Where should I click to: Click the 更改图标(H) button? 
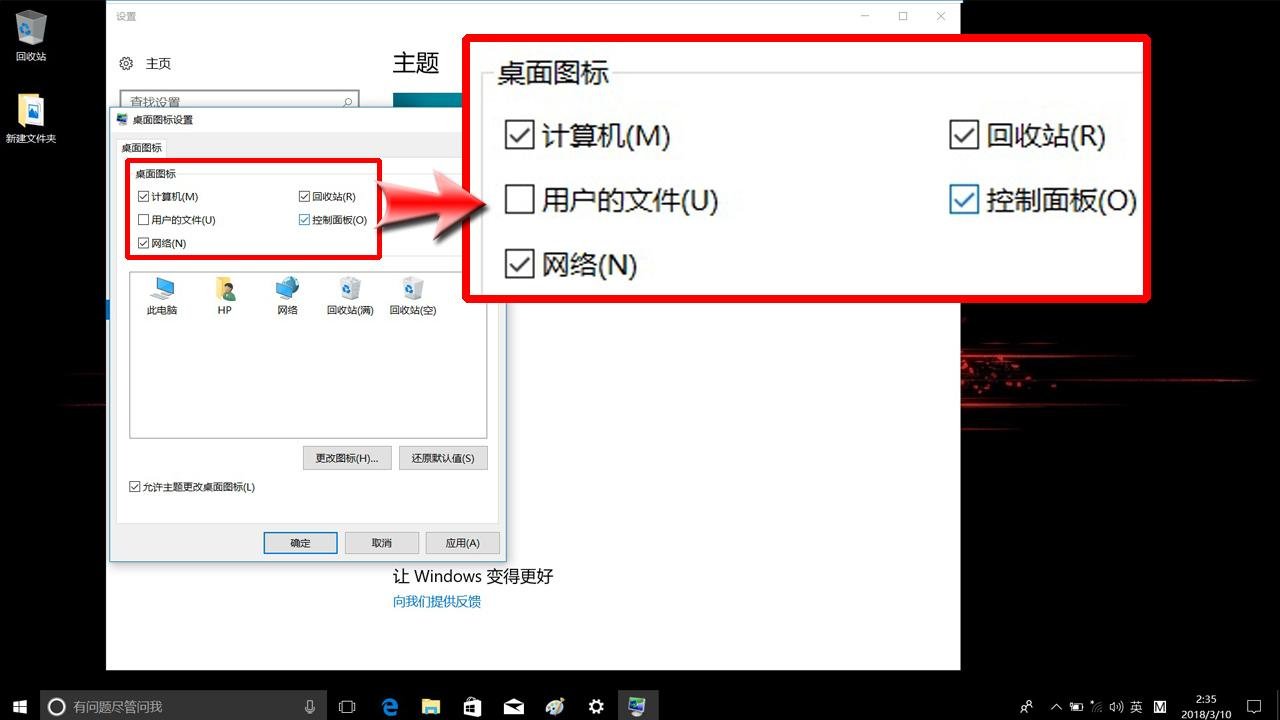[x=347, y=457]
